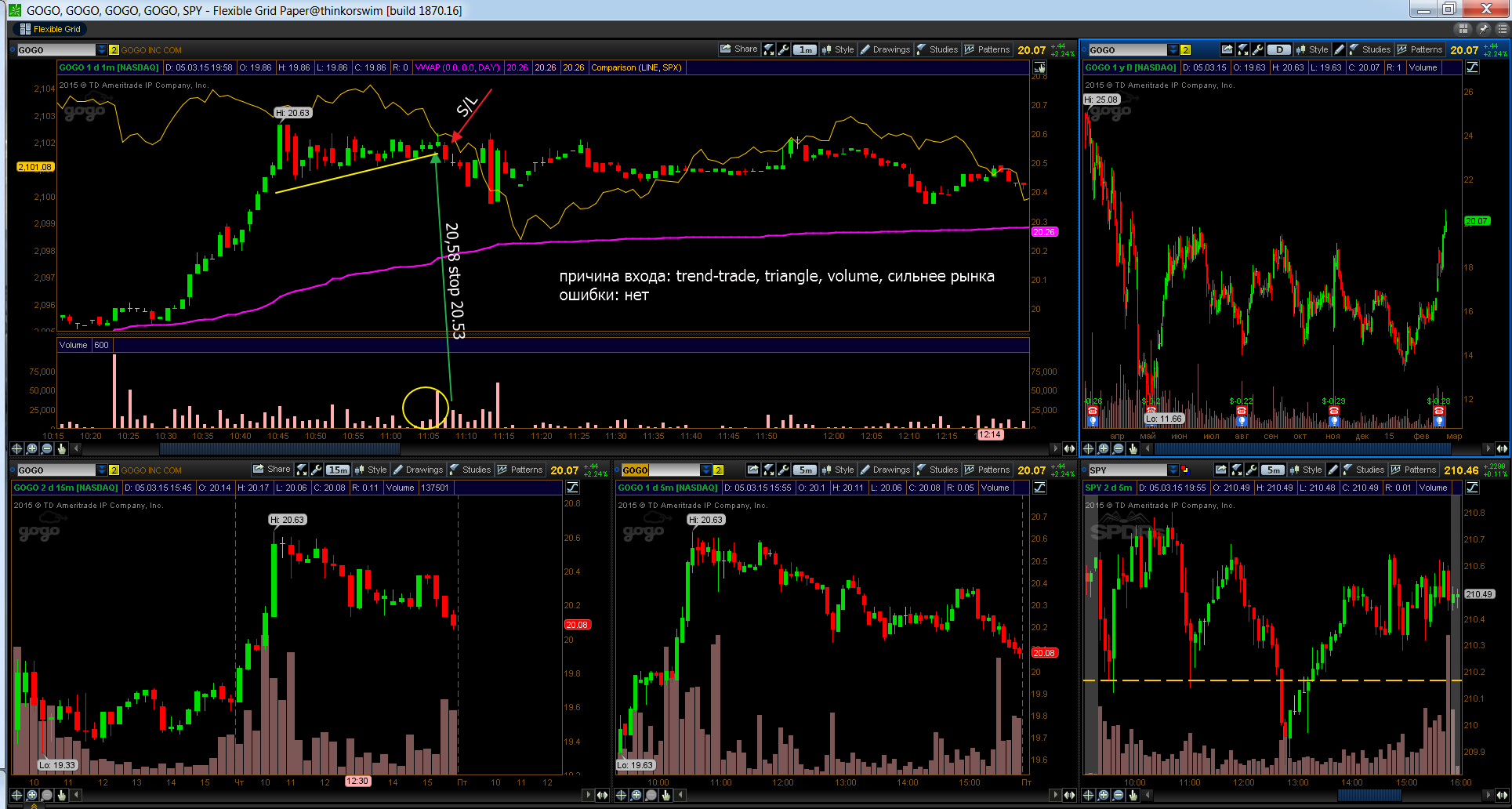1512x809 pixels.
Task: Change the 1m timeframe selector
Action: [805, 49]
